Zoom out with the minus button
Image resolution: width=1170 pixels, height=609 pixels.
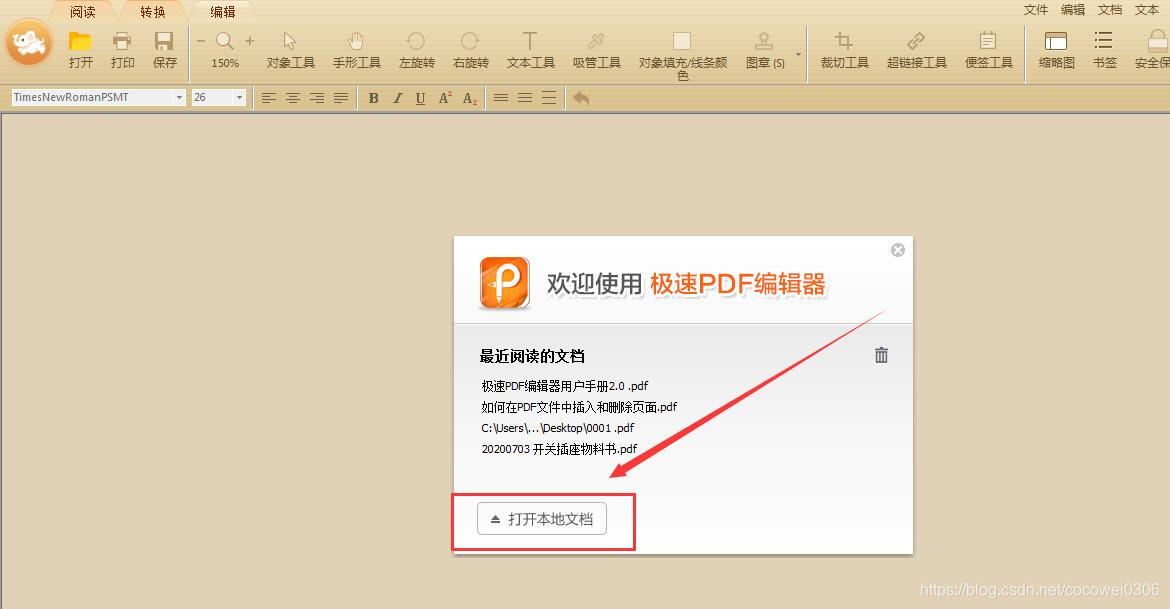coord(201,41)
